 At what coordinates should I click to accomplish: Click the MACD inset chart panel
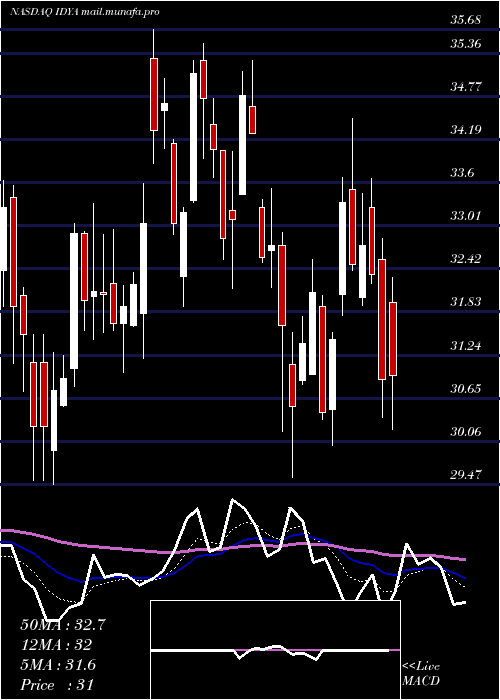[x=275, y=650]
